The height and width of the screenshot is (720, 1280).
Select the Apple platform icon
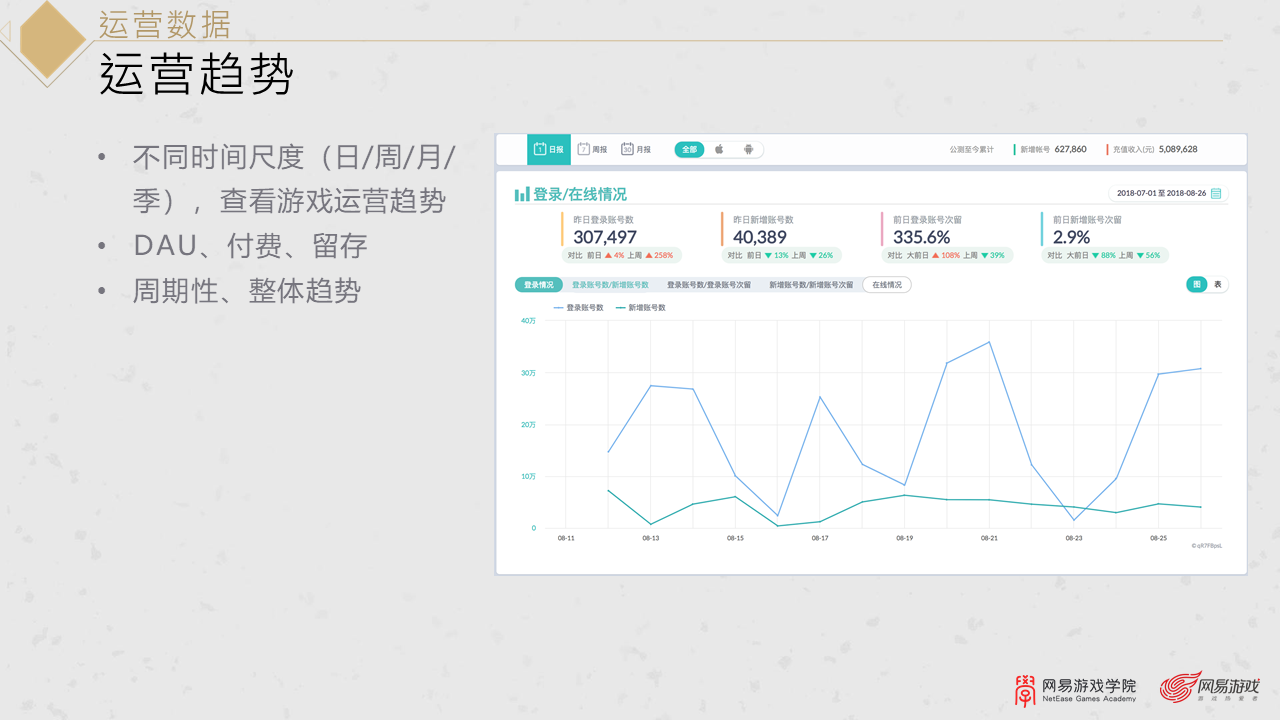coord(719,148)
